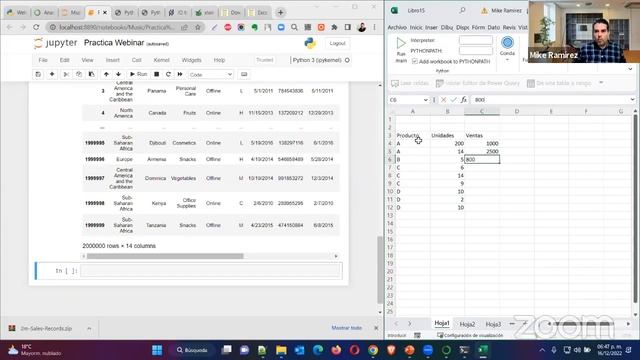Expand the 2m-Sales-Records.zip download options
The height and width of the screenshot is (360, 640).
(x=89, y=329)
